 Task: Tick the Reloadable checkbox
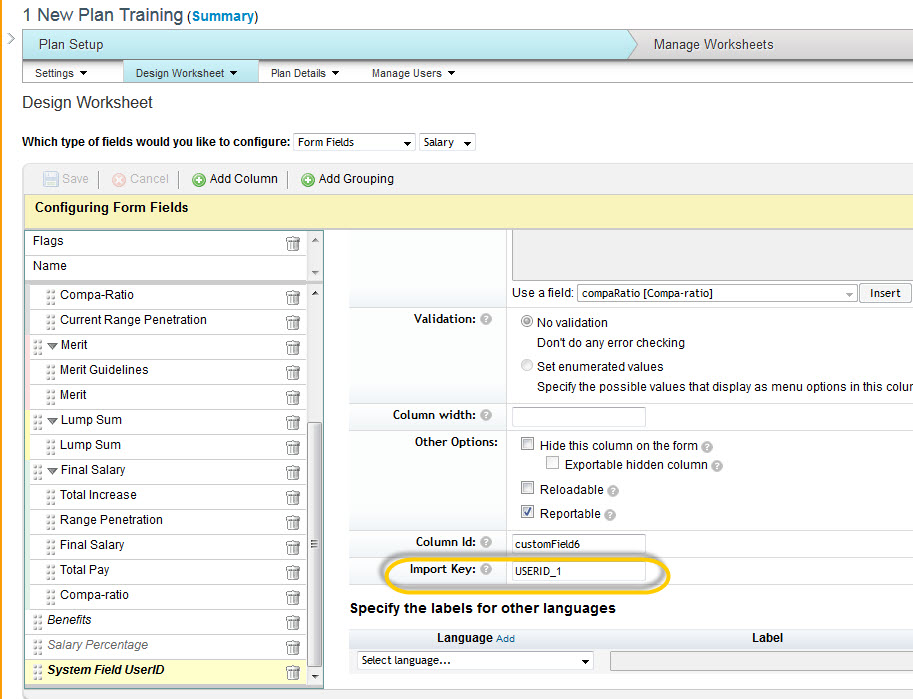[528, 488]
